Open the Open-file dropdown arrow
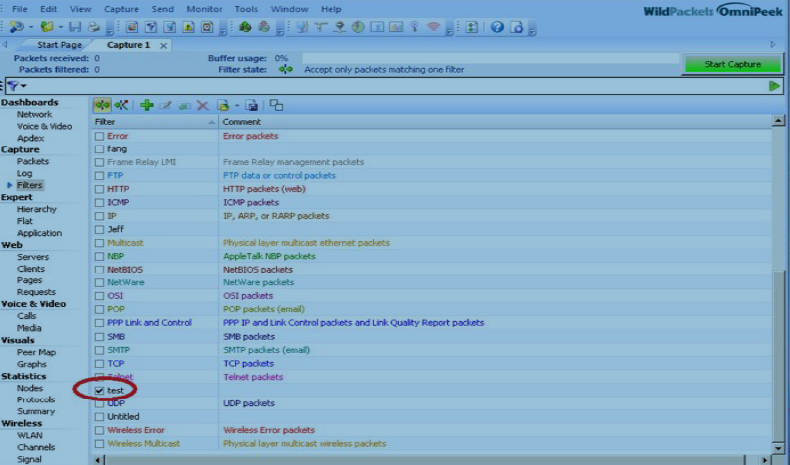Viewport: 790px width, 465px height. tap(61, 27)
